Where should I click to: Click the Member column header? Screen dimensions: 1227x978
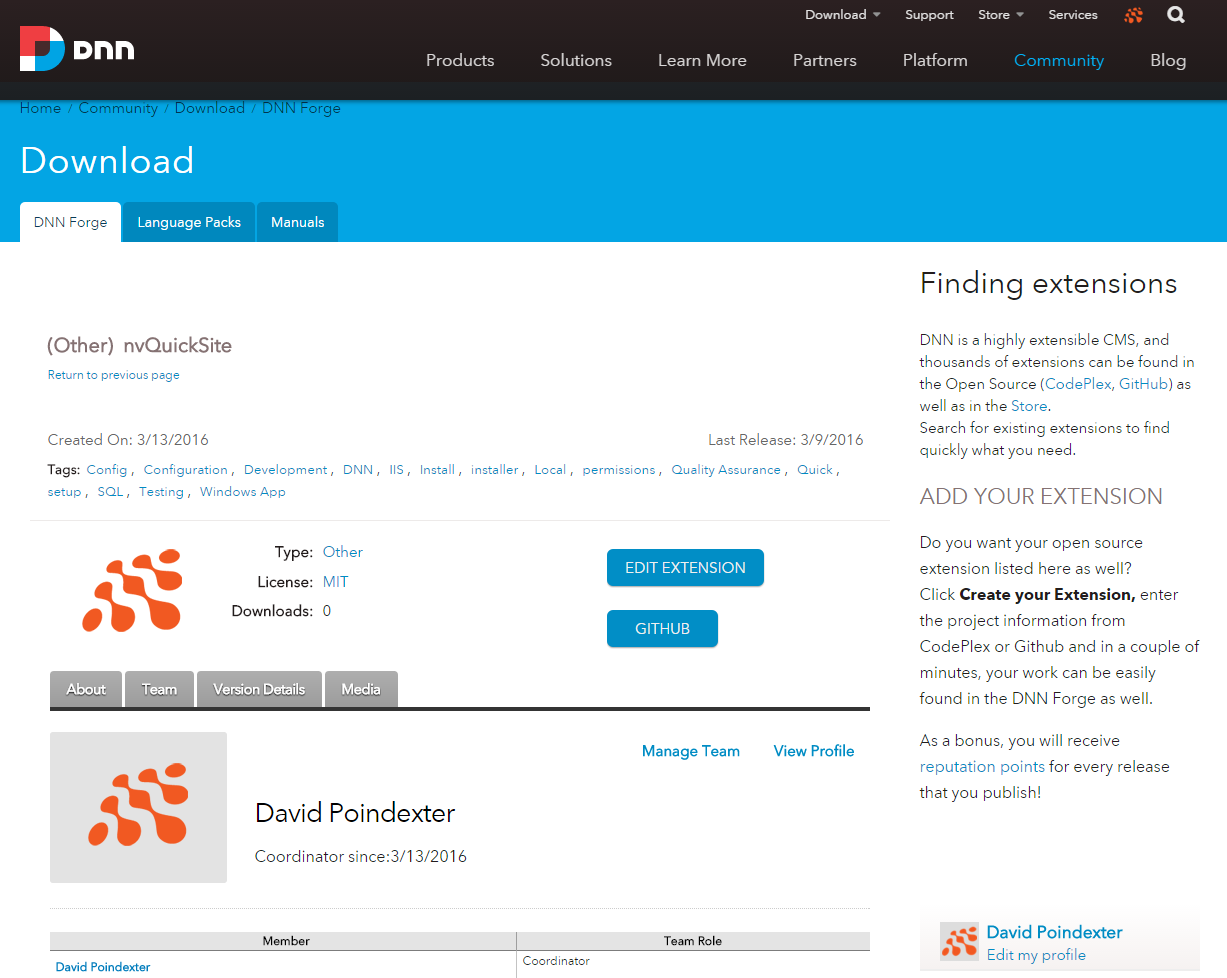(x=285, y=941)
